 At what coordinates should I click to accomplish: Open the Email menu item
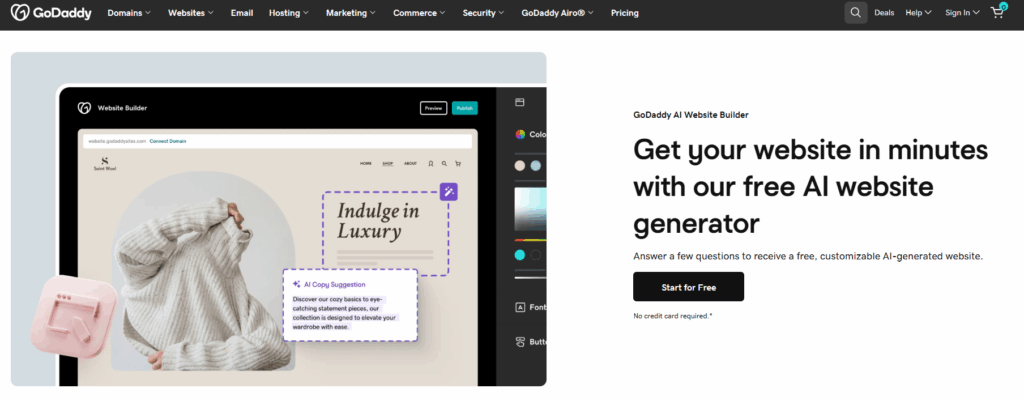242,12
